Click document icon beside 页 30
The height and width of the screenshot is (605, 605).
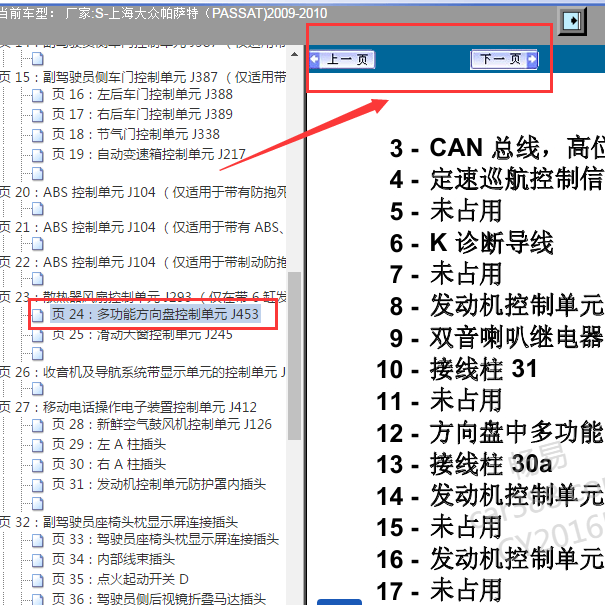pyautogui.click(x=37, y=465)
